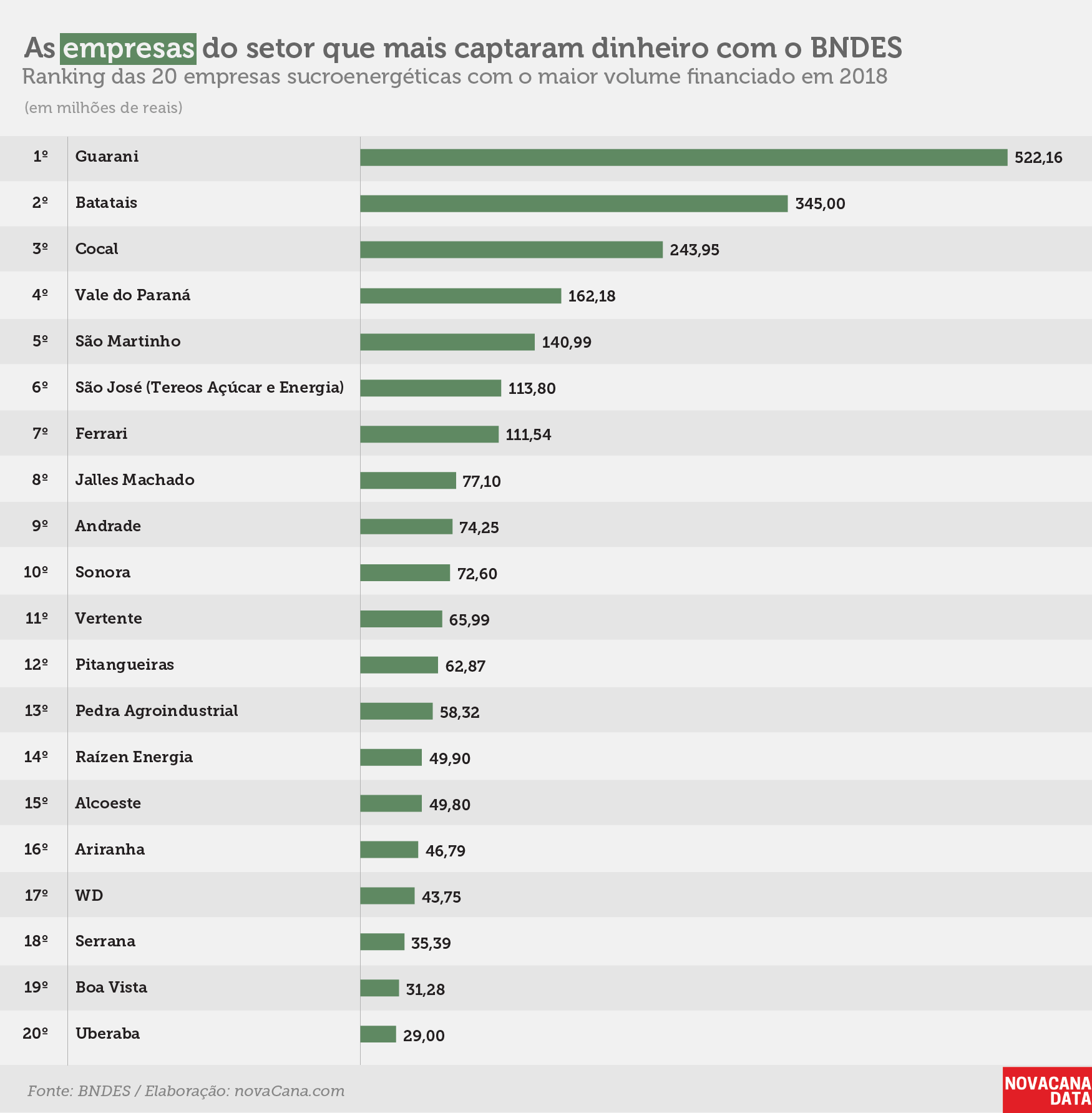Click the value "49,90"
Viewport: 1092px width, 1113px height.
[450, 758]
